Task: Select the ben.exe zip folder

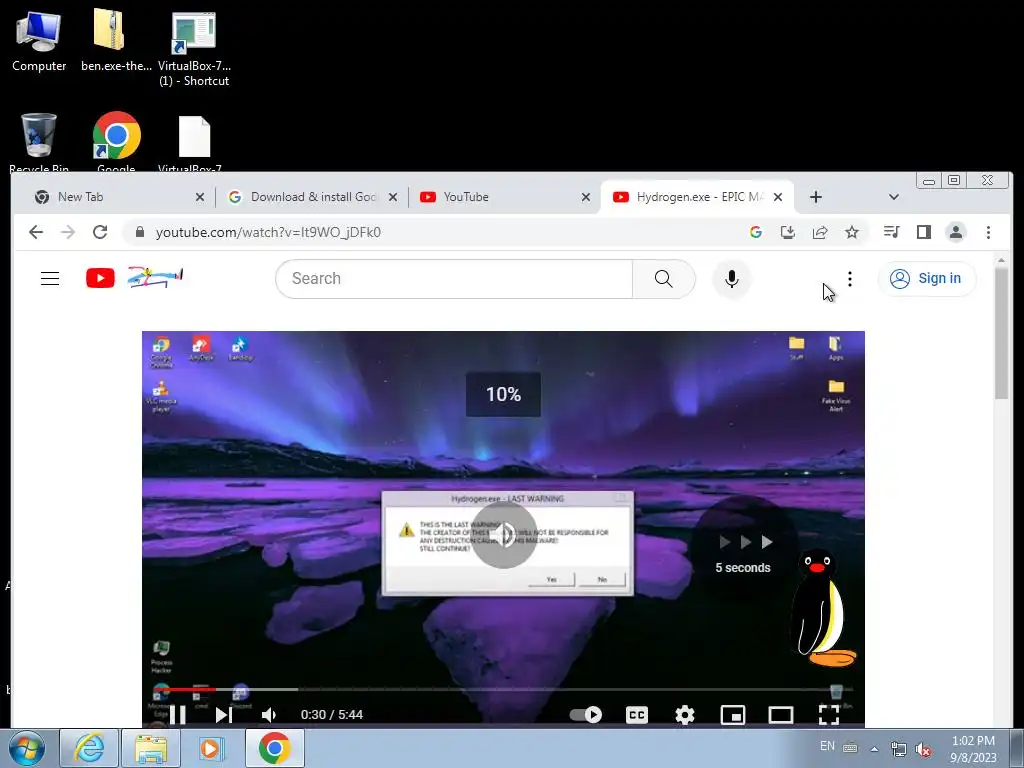Action: 116,40
